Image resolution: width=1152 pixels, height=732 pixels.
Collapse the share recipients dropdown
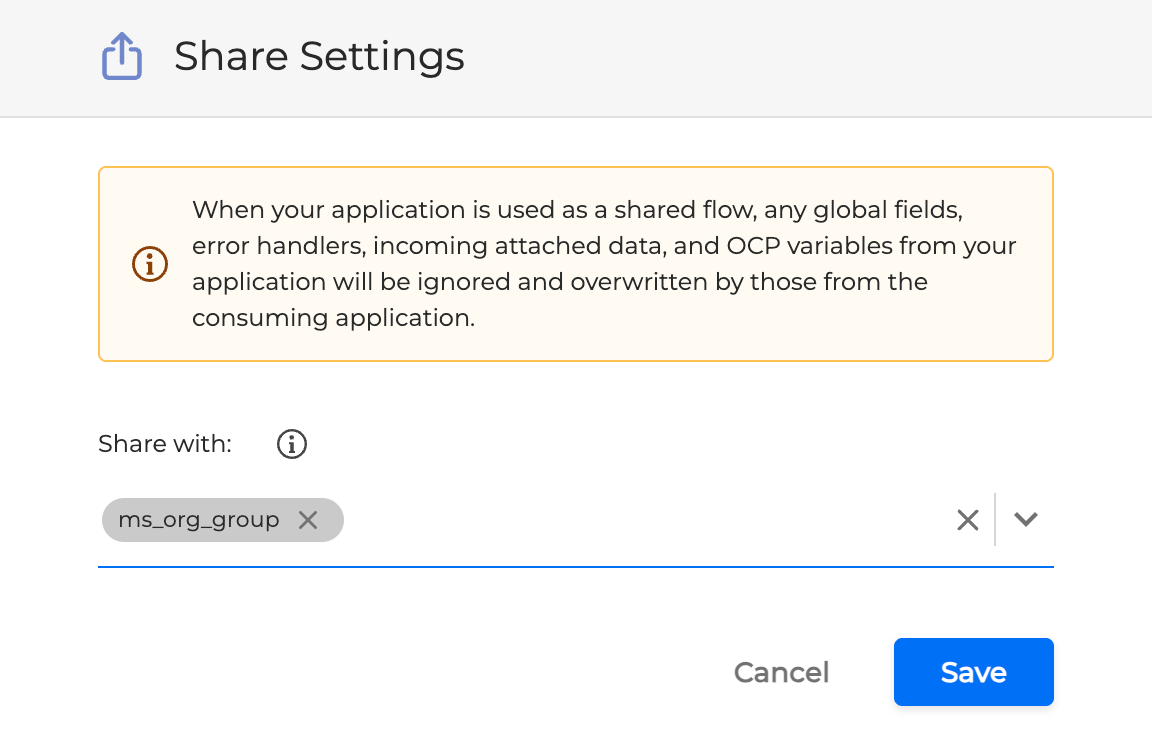[x=1024, y=519]
